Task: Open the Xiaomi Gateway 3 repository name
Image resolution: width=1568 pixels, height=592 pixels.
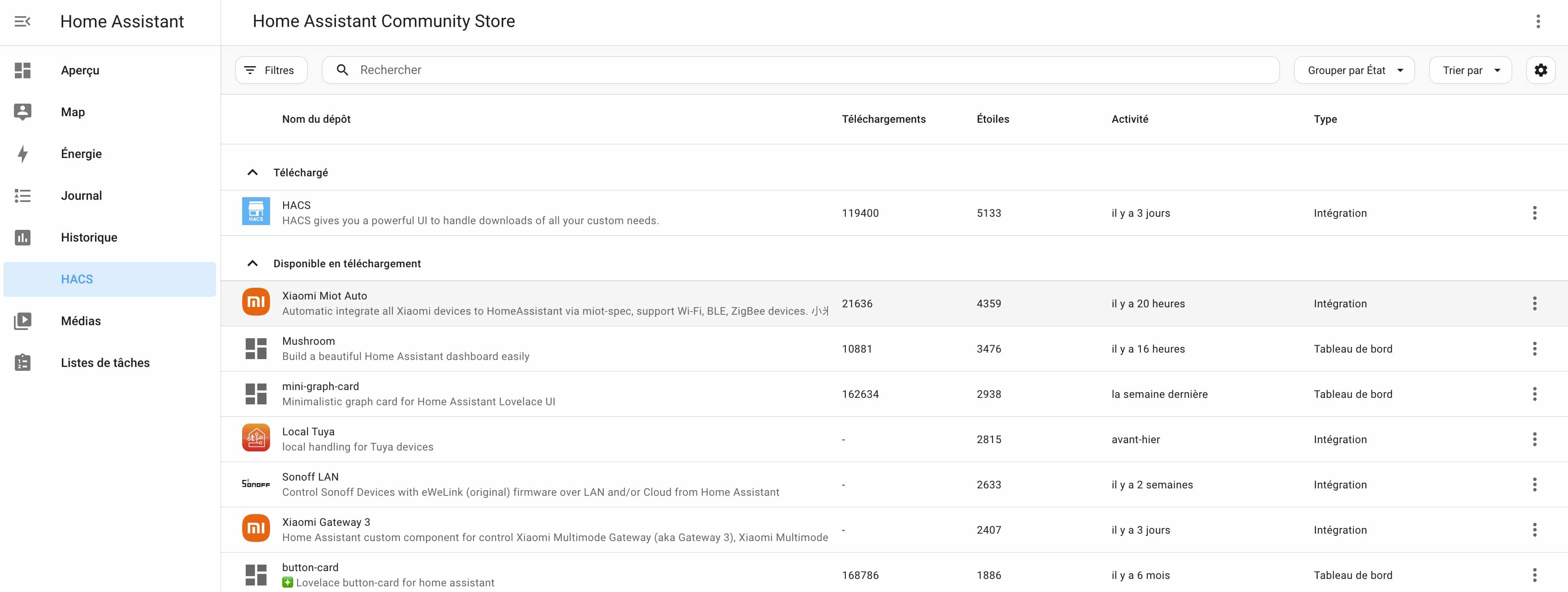Action: [326, 522]
